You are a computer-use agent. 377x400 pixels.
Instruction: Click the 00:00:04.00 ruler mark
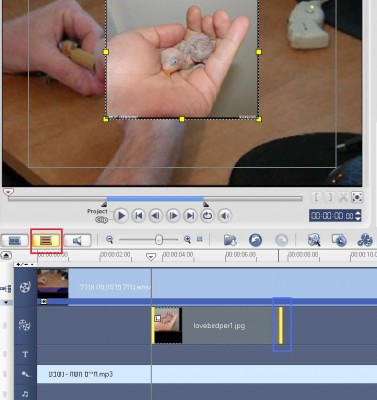pos(178,254)
